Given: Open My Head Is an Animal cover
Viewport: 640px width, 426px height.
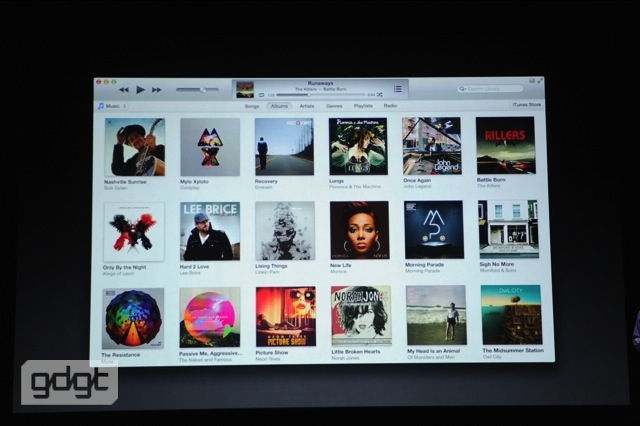Looking at the screenshot, I should tap(436, 315).
